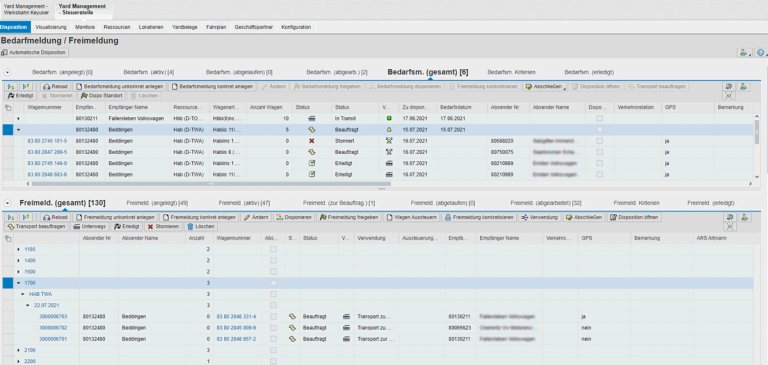Collapse the Beddingen Beauftragt group row

click(19, 130)
